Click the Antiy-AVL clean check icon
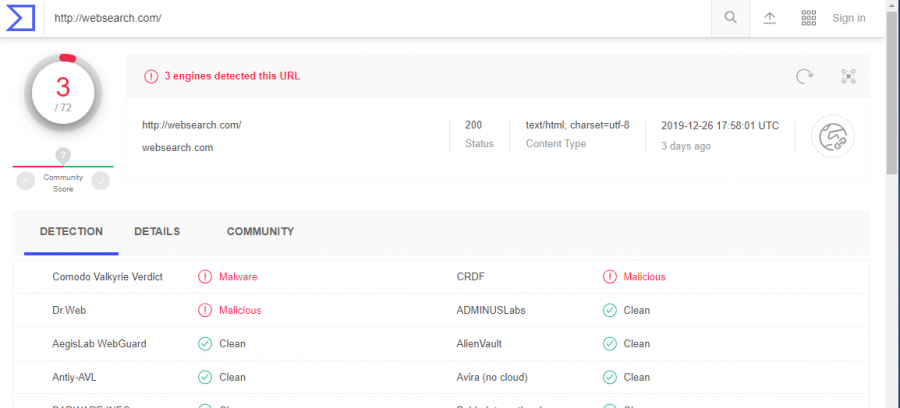 (x=205, y=377)
